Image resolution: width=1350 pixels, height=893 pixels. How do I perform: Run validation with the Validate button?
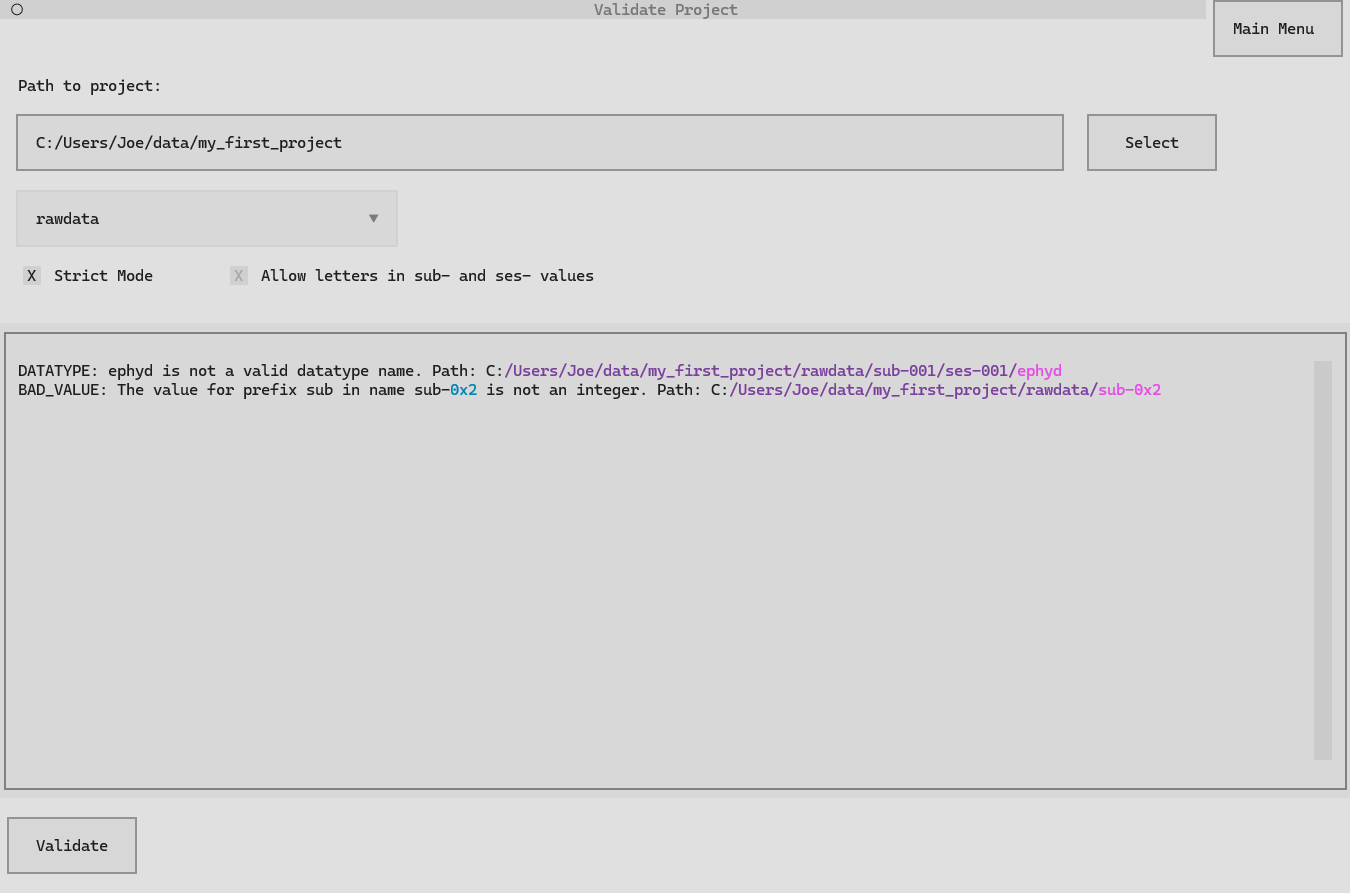pyautogui.click(x=72, y=846)
